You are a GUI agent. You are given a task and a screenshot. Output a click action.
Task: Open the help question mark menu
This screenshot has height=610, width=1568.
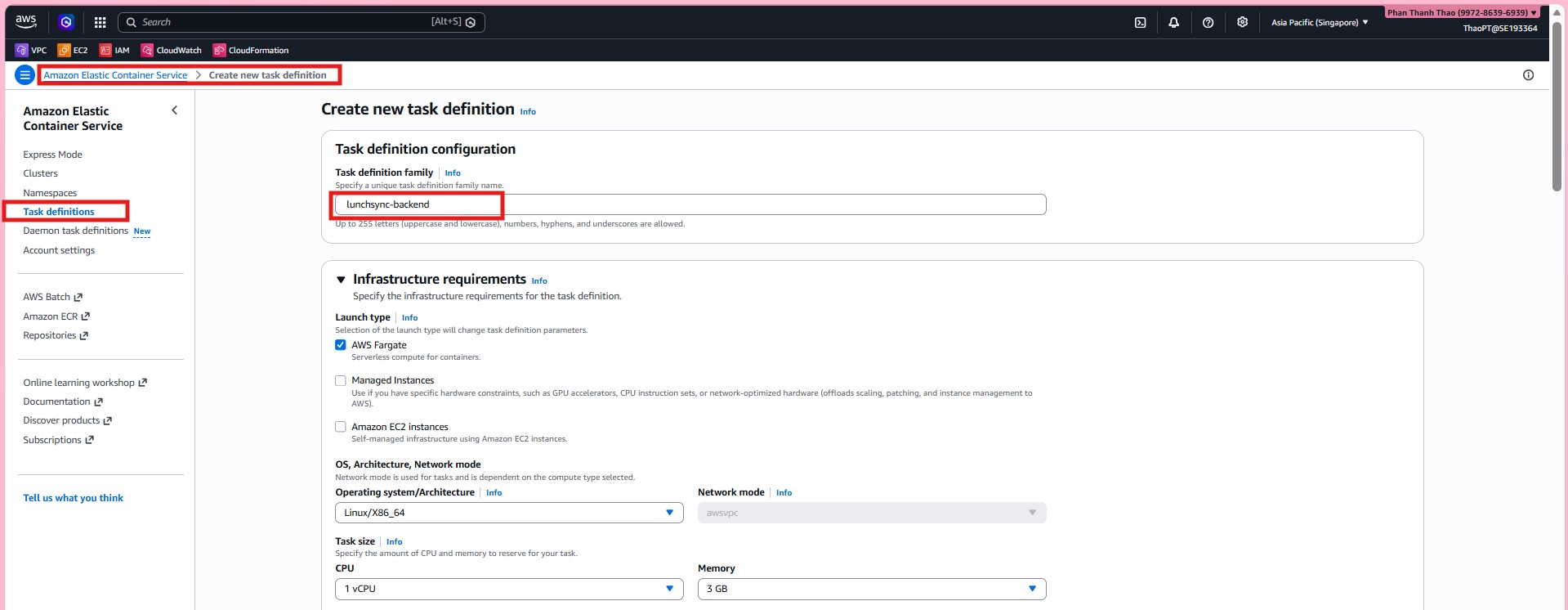tap(1208, 23)
